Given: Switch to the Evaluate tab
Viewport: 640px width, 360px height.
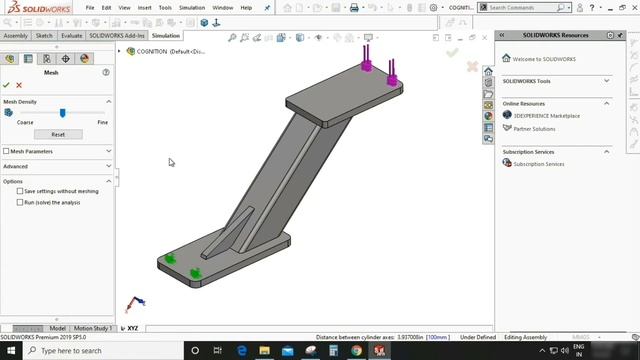Looking at the screenshot, I should click(72, 36).
